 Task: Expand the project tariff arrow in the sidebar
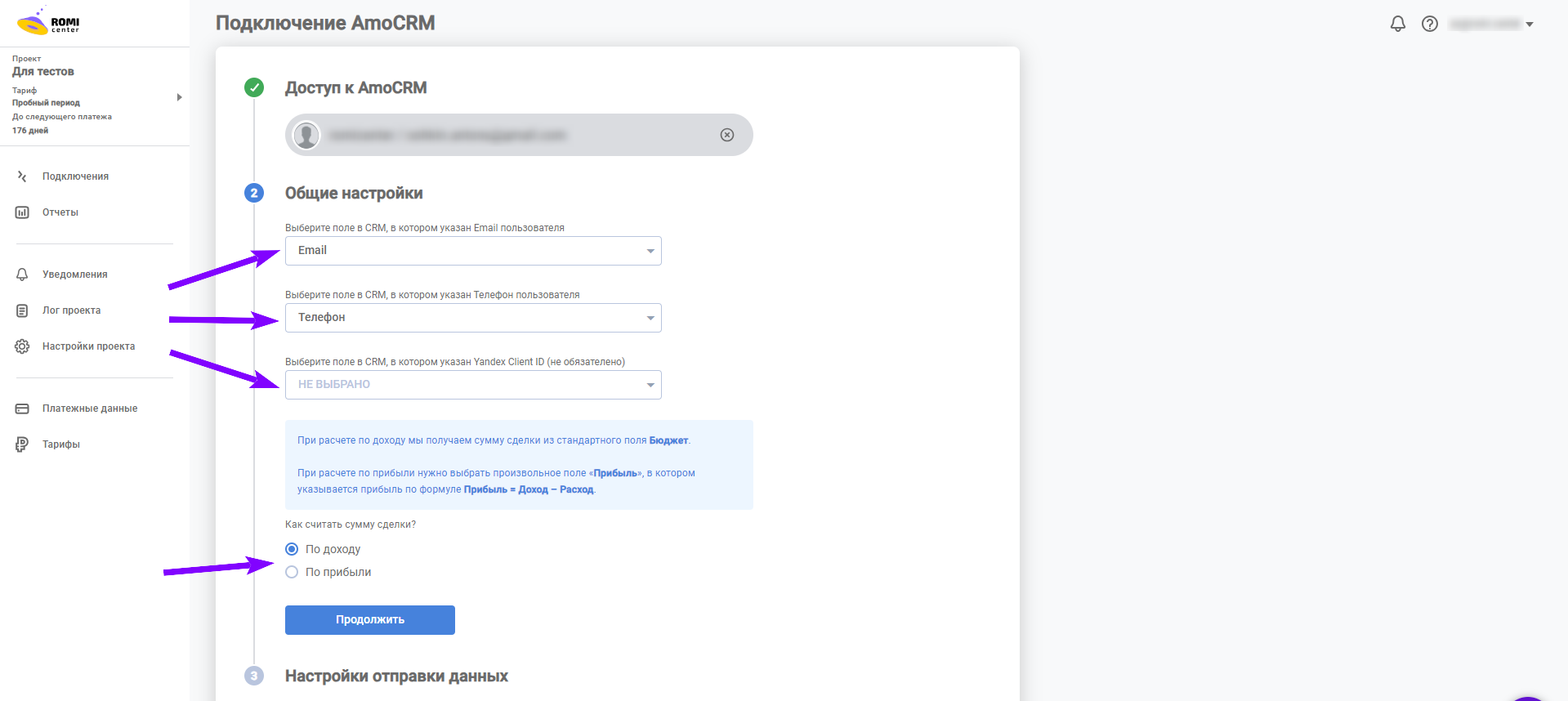pyautogui.click(x=179, y=97)
